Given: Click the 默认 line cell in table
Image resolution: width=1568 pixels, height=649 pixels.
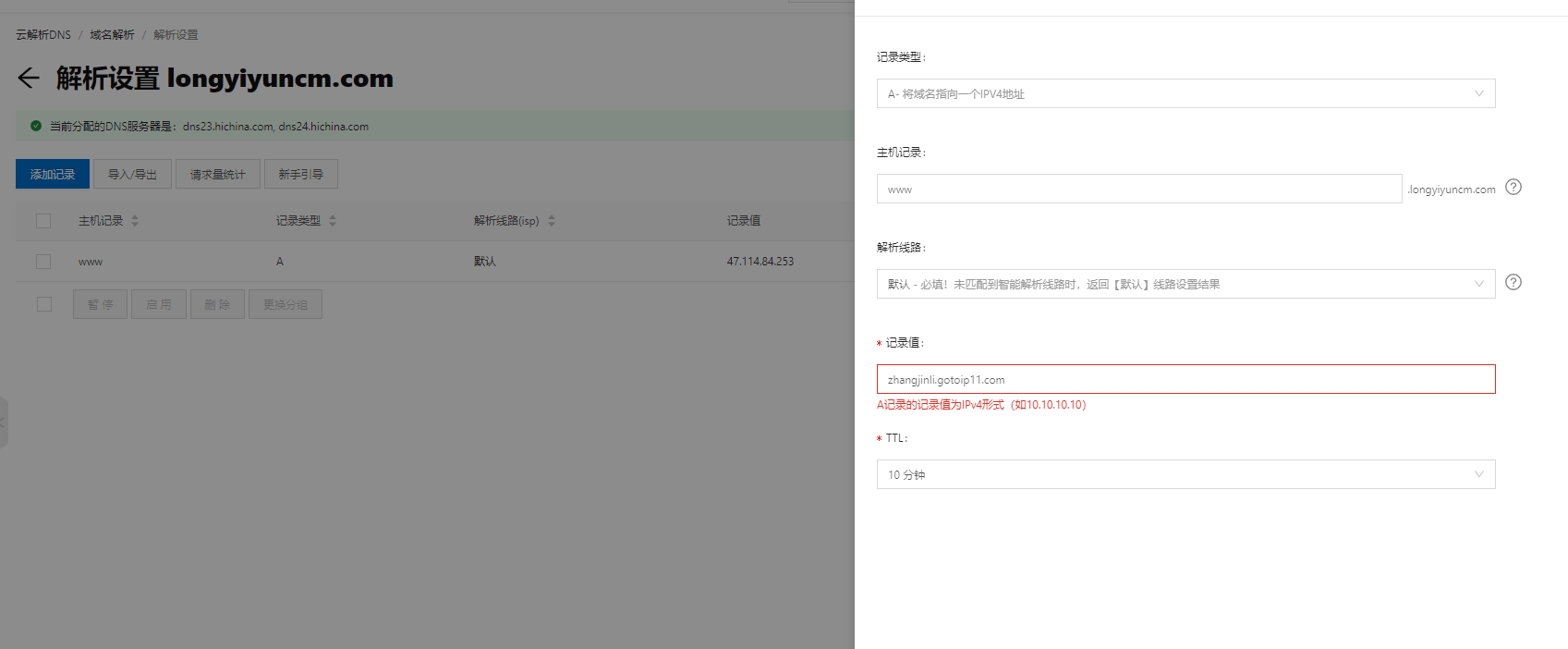Looking at the screenshot, I should click(x=485, y=262).
